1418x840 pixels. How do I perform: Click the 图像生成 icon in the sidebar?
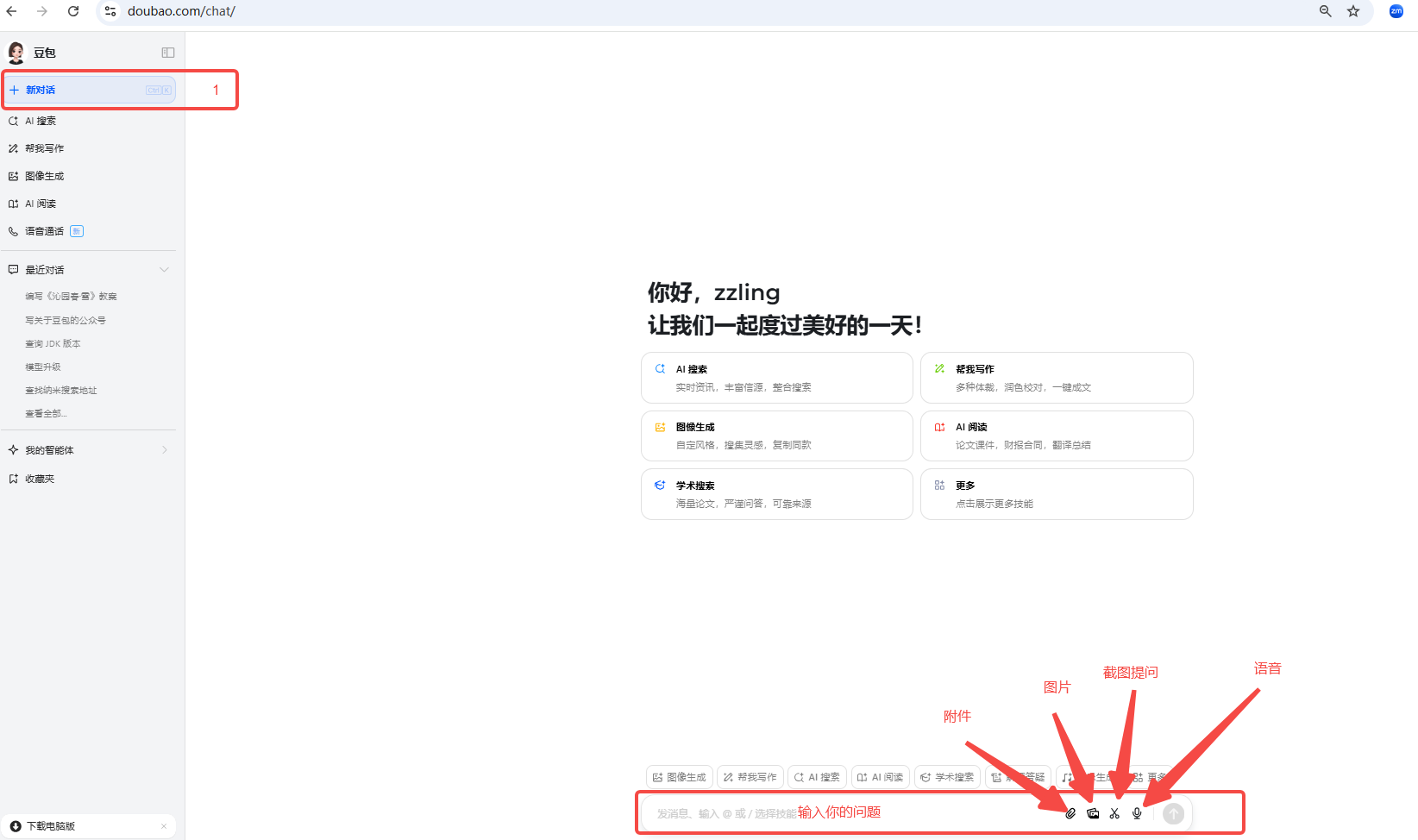coord(13,176)
